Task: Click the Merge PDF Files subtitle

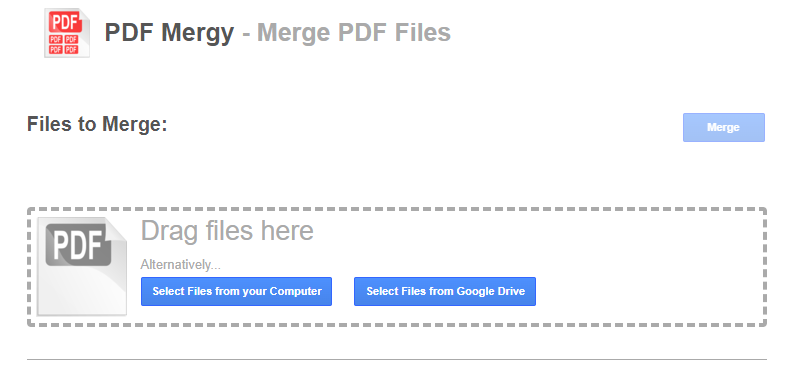Action: coord(354,33)
